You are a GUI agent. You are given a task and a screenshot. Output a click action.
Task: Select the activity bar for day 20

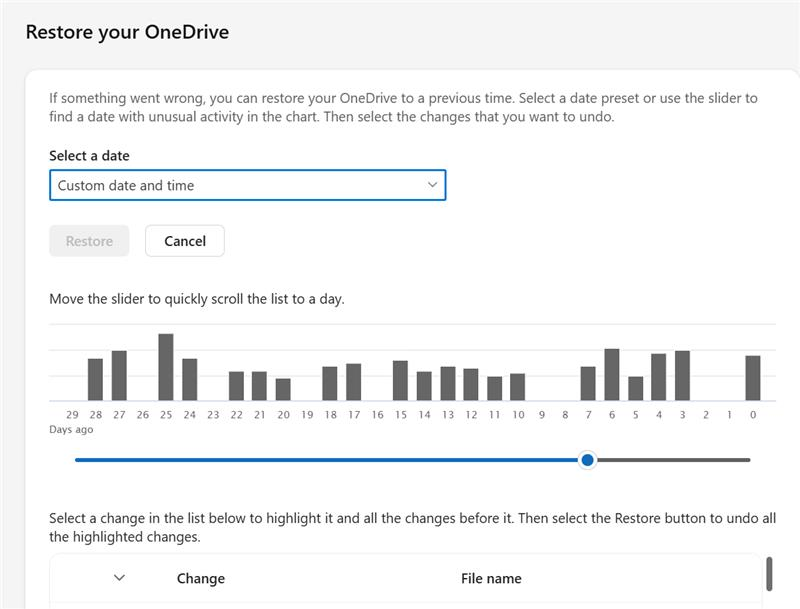(283, 390)
